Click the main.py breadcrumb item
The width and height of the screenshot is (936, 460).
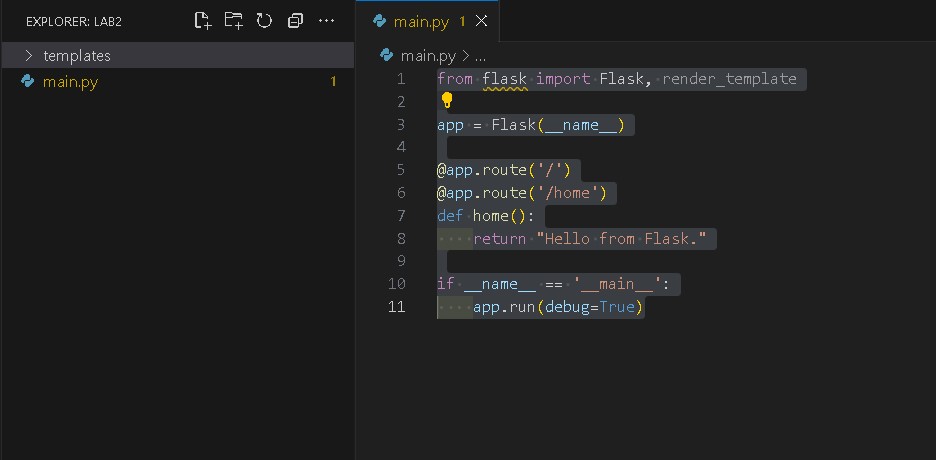427,56
